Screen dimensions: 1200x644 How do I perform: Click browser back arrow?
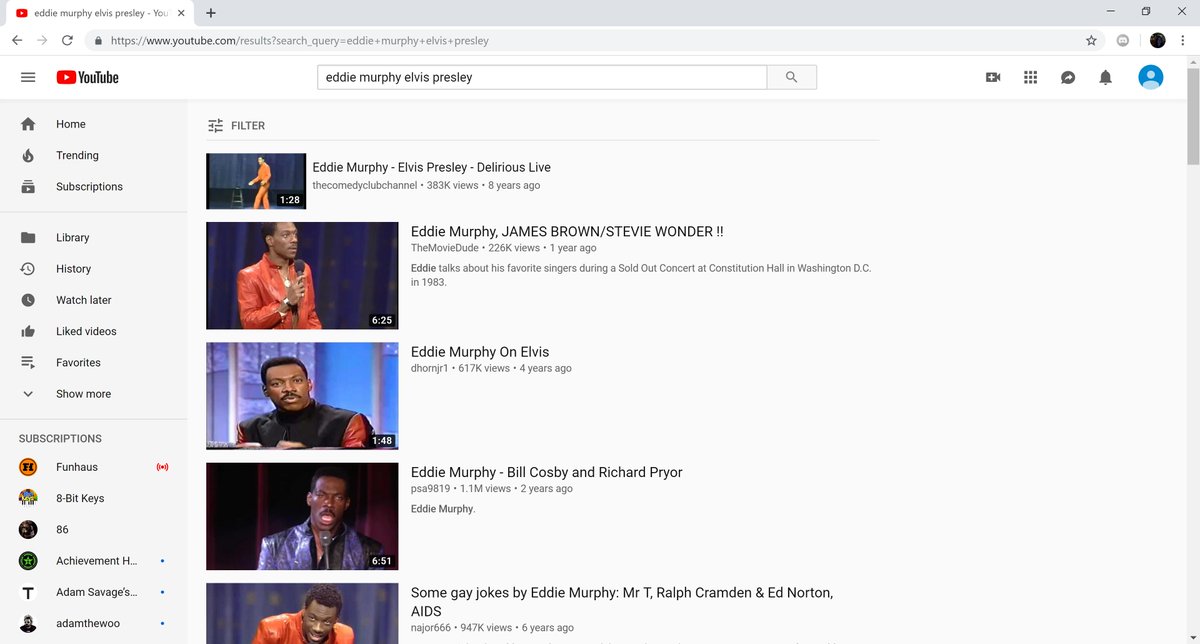tap(17, 41)
